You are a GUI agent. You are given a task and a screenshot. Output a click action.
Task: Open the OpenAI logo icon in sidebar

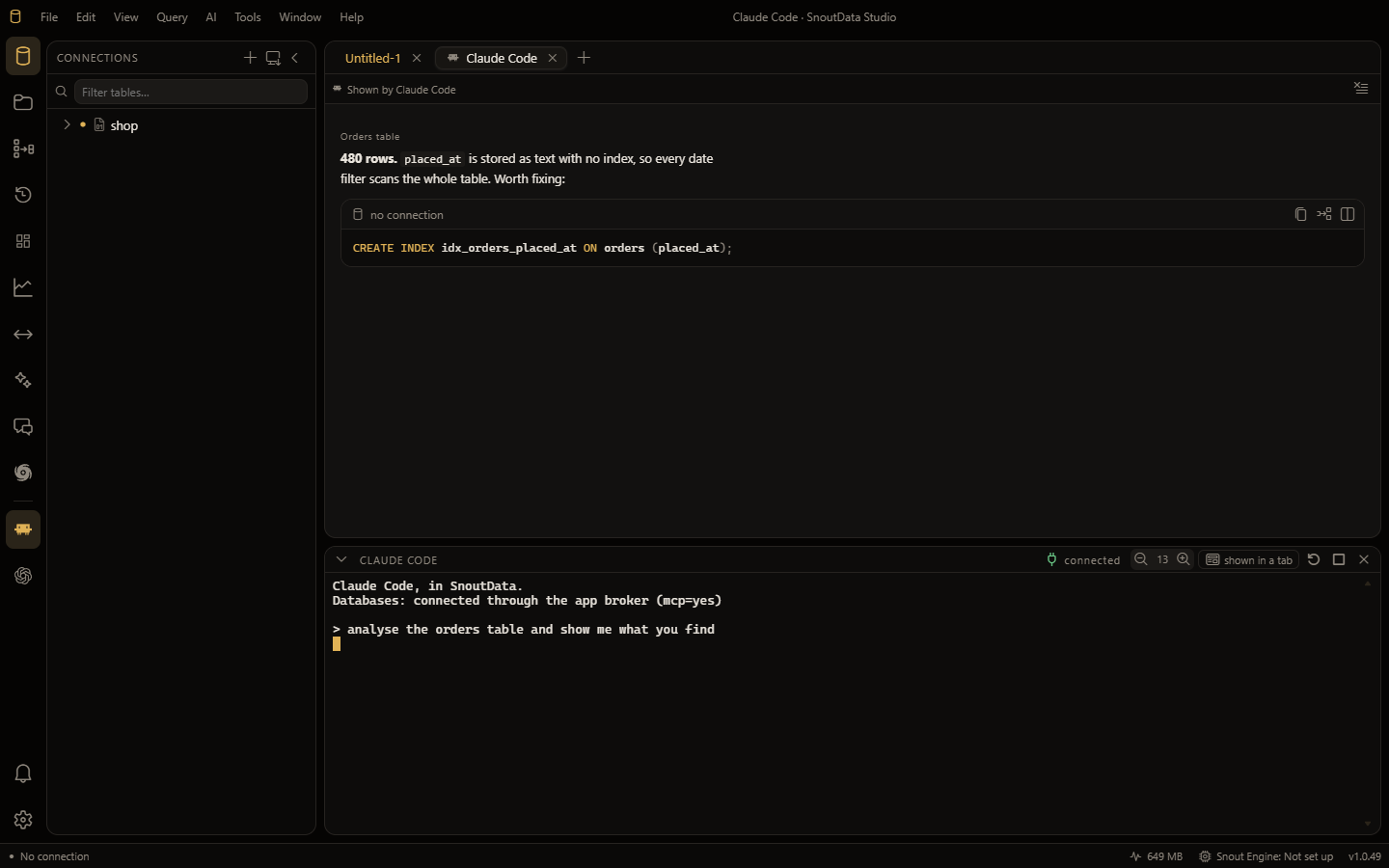[23, 576]
